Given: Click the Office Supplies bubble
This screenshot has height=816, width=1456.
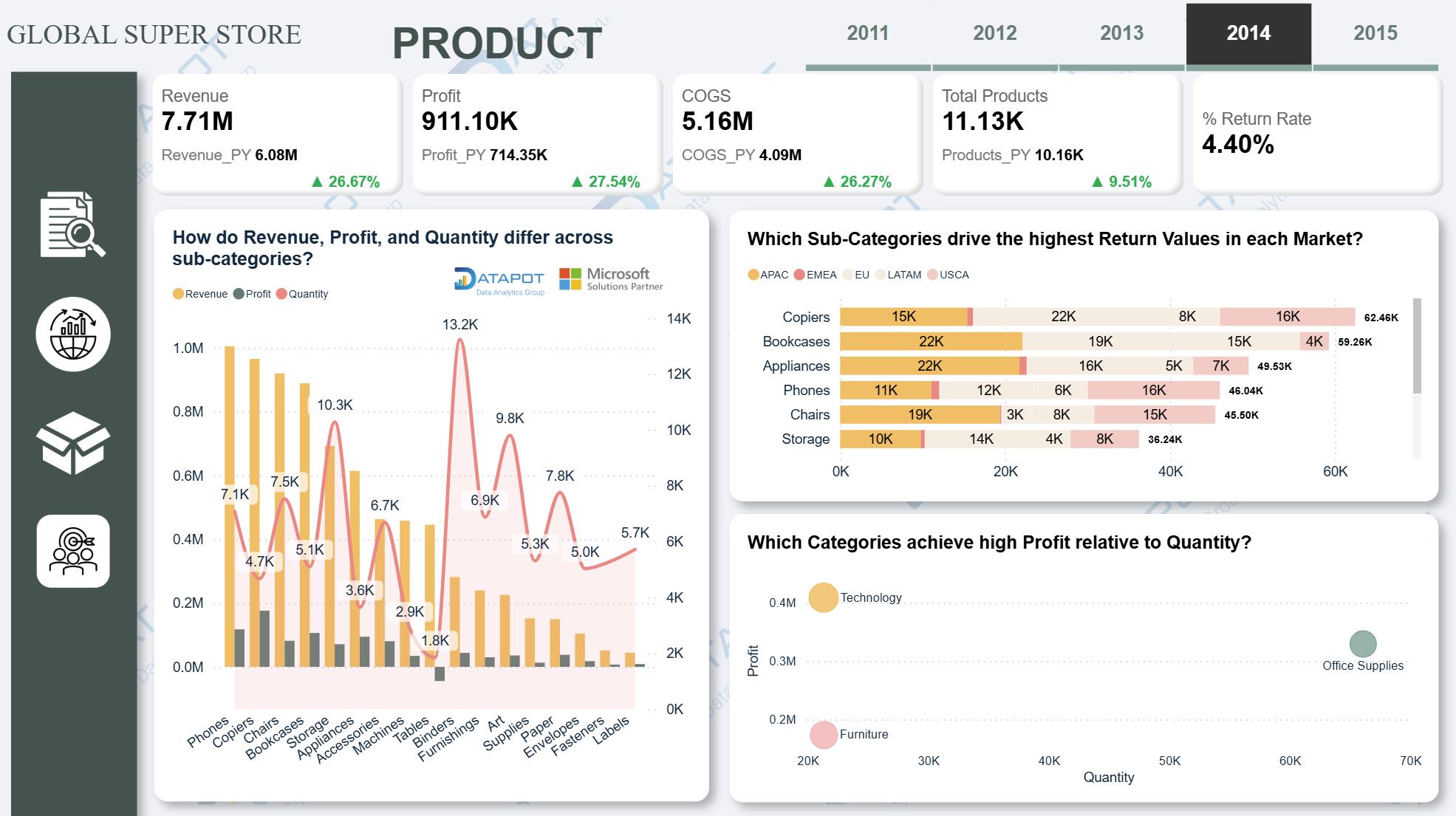Looking at the screenshot, I should tap(1363, 644).
